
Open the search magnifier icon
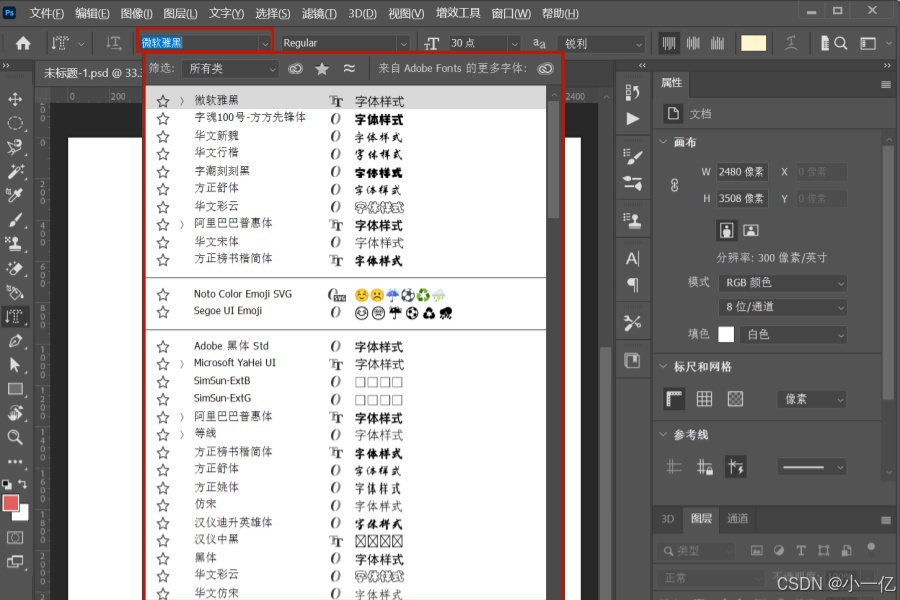pyautogui.click(x=841, y=43)
